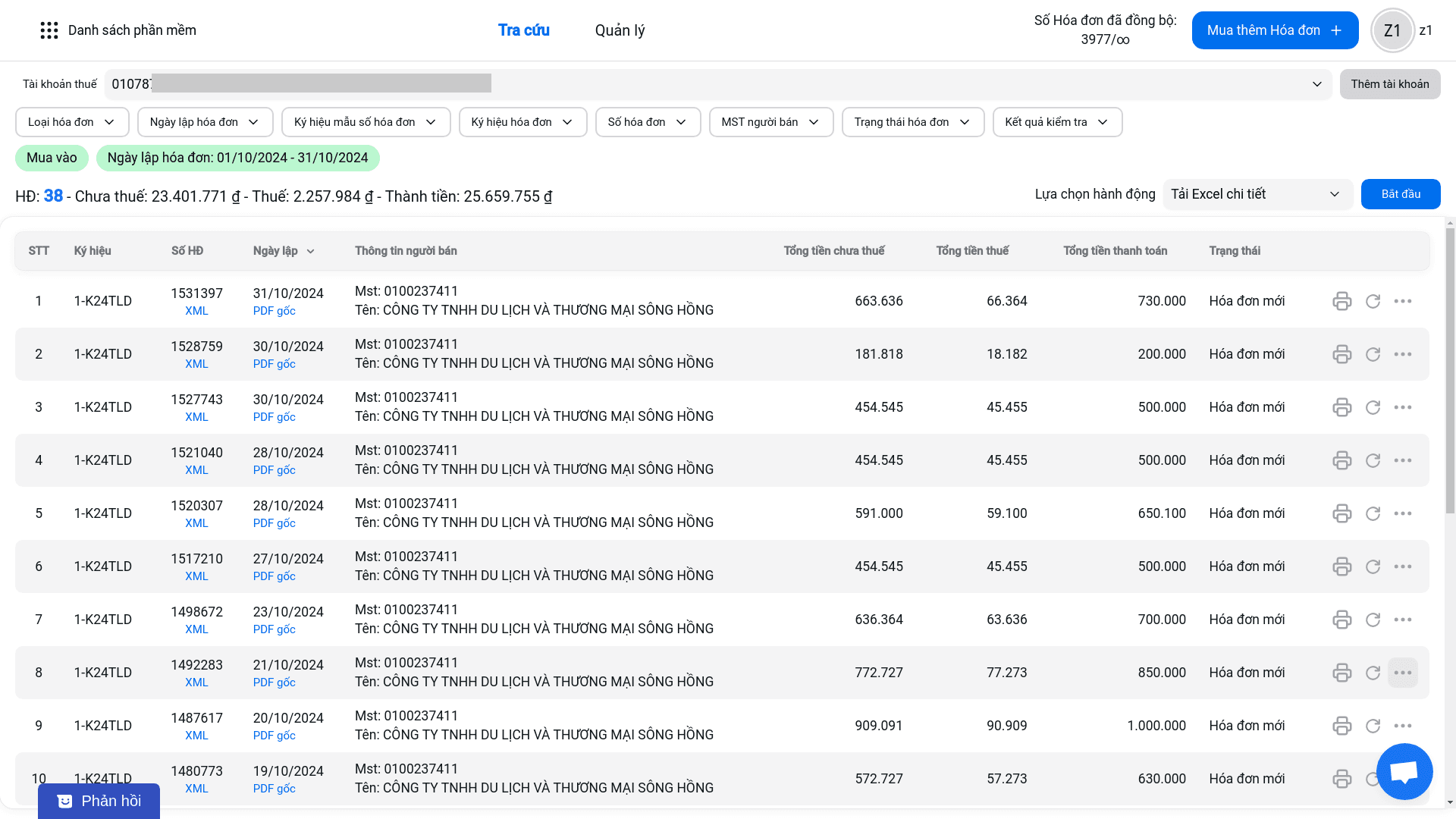Click the Mua vào filter tag
The height and width of the screenshot is (819, 1456).
(x=52, y=158)
